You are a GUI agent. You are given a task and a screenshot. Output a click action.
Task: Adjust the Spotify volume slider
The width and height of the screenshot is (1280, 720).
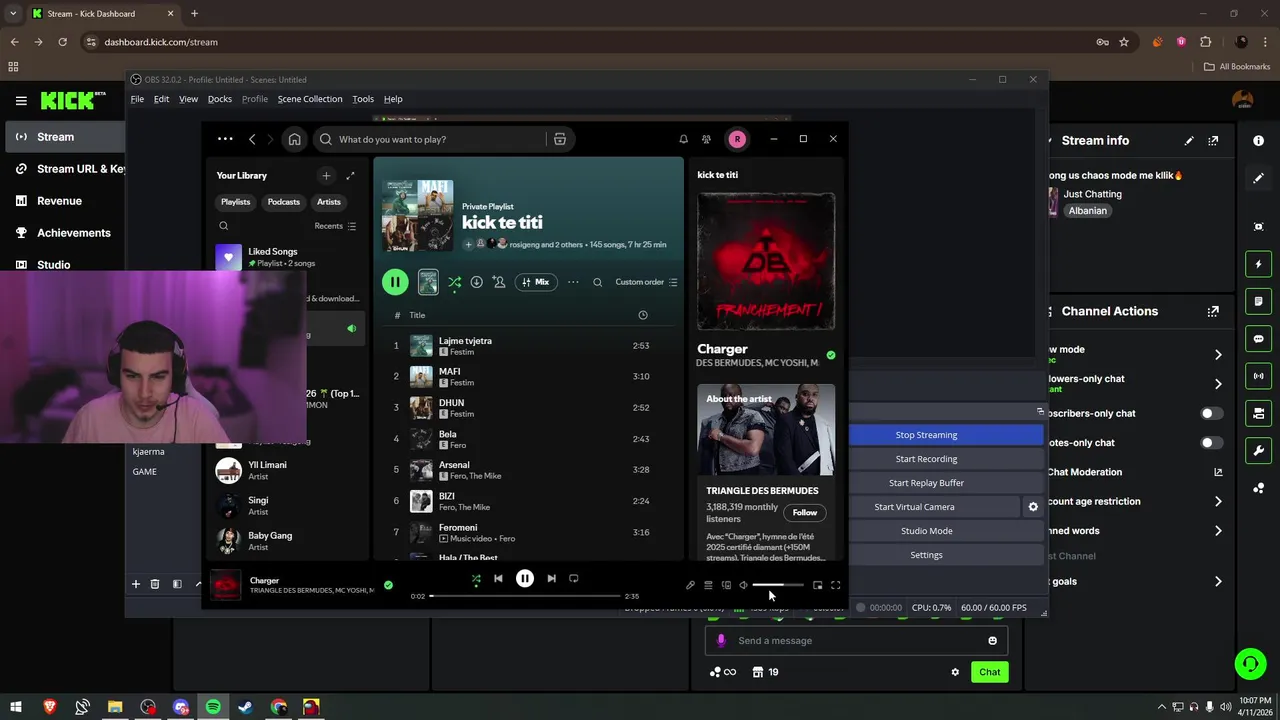(777, 585)
